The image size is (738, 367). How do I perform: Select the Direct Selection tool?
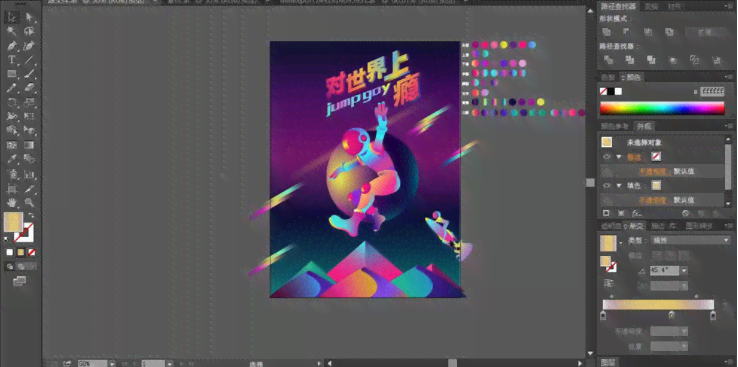[29, 18]
